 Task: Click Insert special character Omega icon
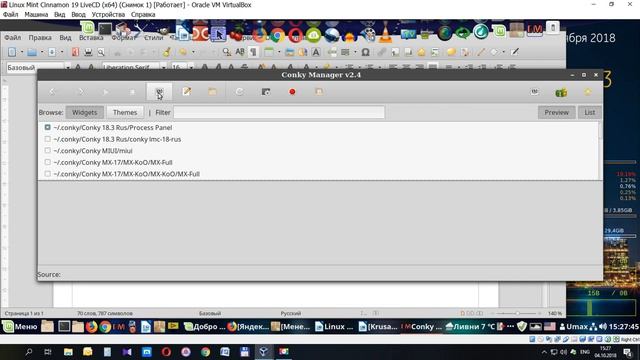(365, 52)
